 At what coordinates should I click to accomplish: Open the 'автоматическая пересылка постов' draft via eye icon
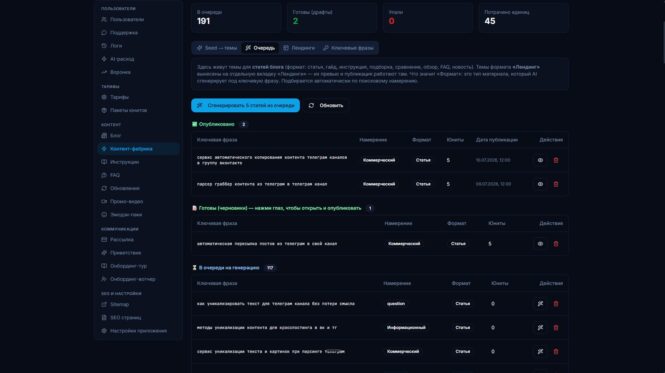[540, 244]
